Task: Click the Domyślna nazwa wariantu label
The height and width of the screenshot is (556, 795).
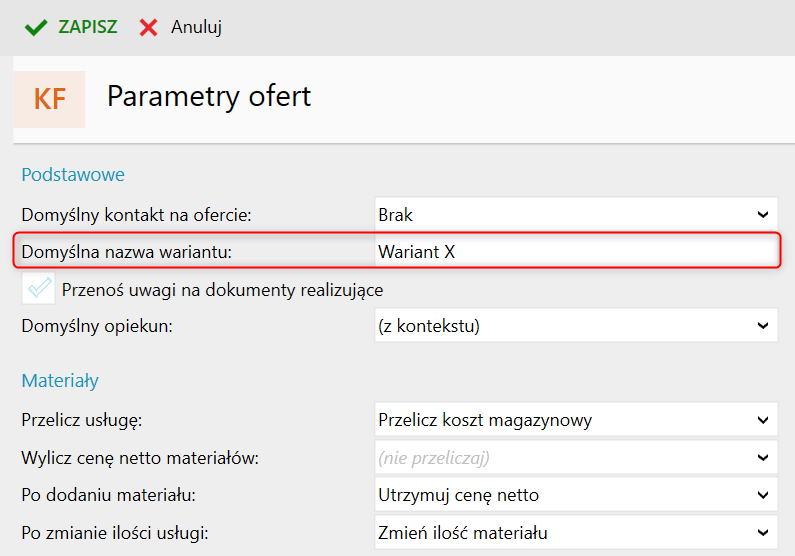Action: click(126, 252)
